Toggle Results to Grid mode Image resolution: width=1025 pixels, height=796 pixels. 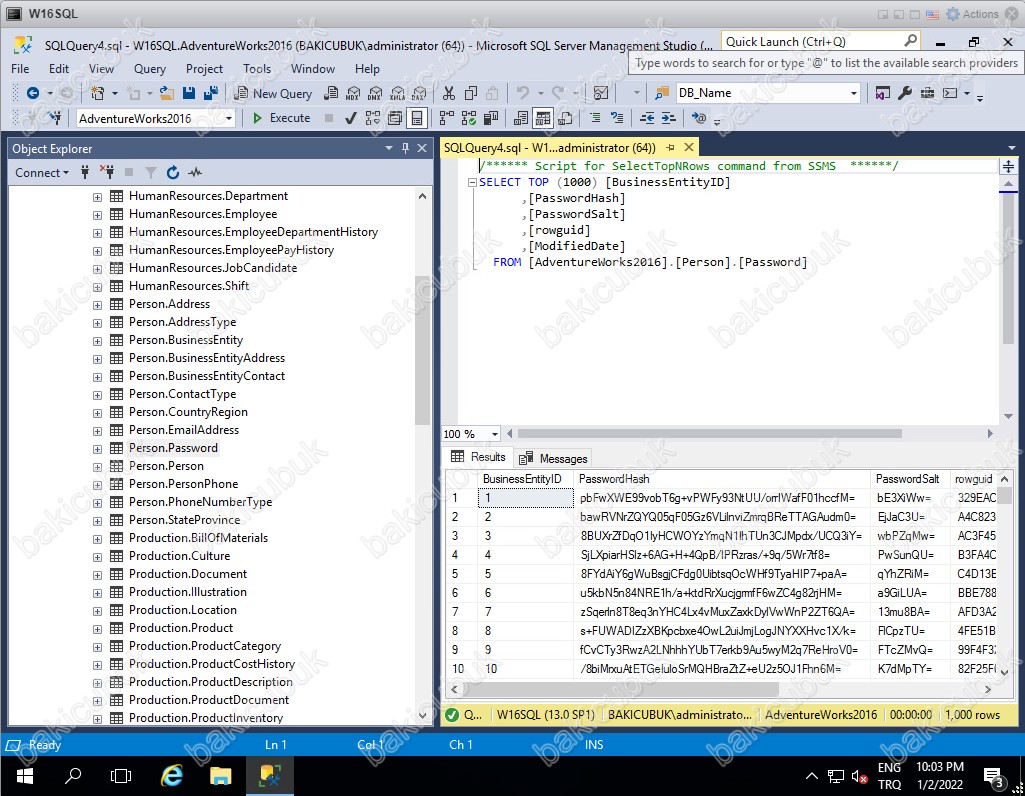coord(543,118)
